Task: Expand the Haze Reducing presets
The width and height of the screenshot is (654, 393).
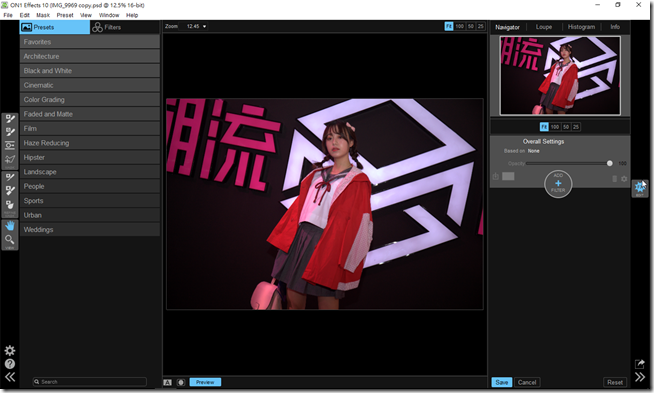Action: click(90, 143)
